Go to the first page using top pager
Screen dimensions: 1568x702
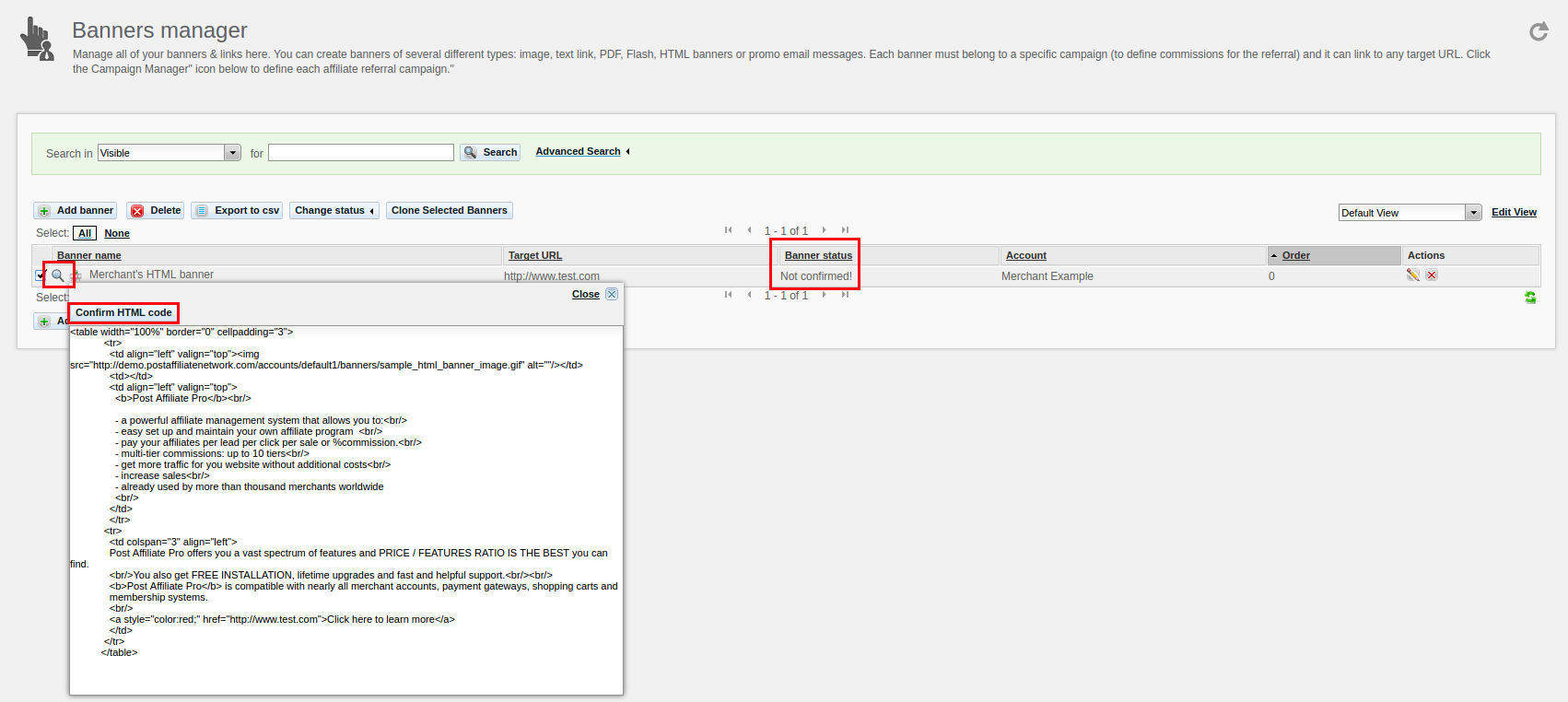tap(728, 230)
